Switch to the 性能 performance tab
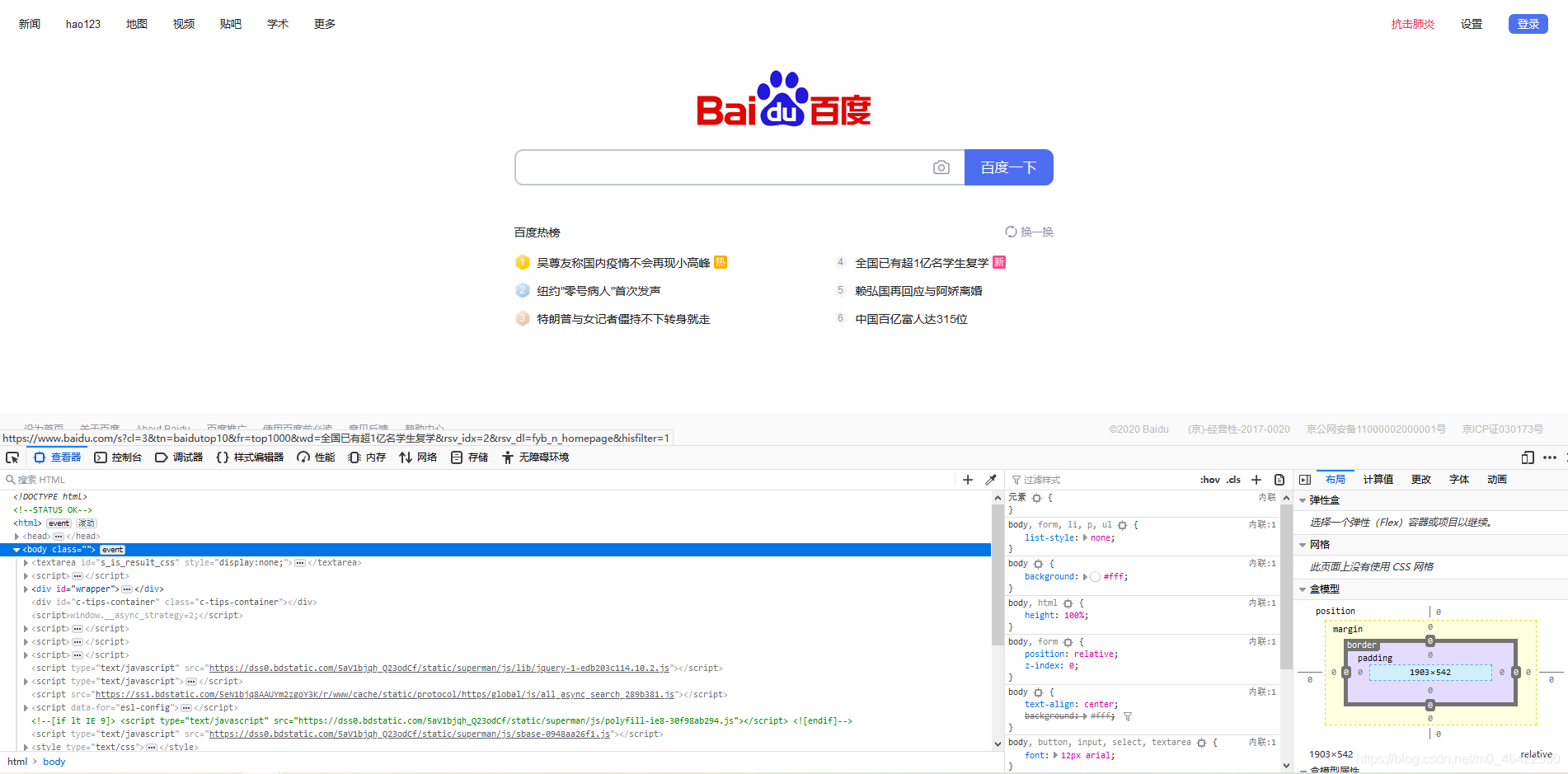1568x774 pixels. tap(316, 457)
